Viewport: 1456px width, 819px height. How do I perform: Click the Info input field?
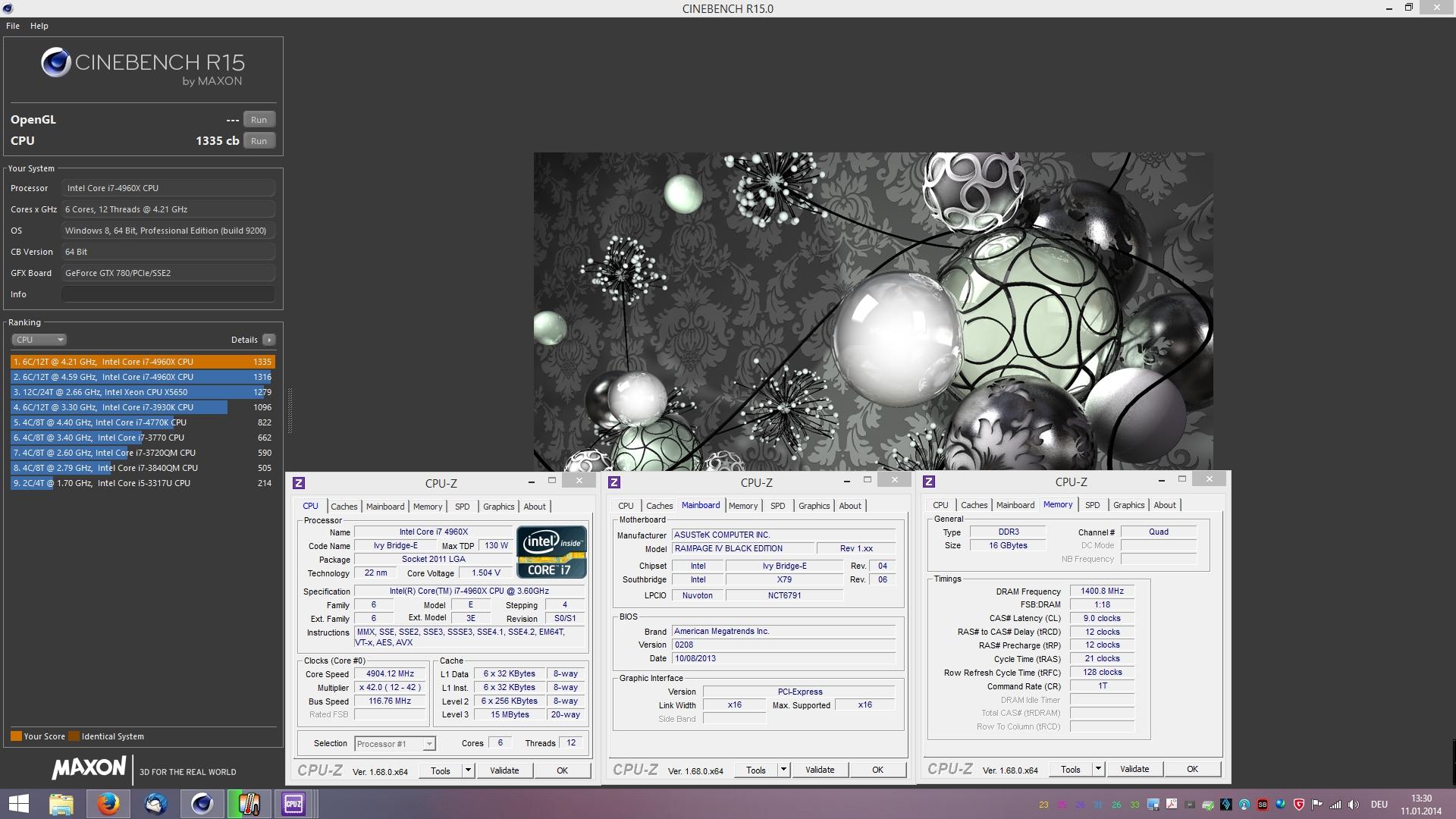point(168,294)
